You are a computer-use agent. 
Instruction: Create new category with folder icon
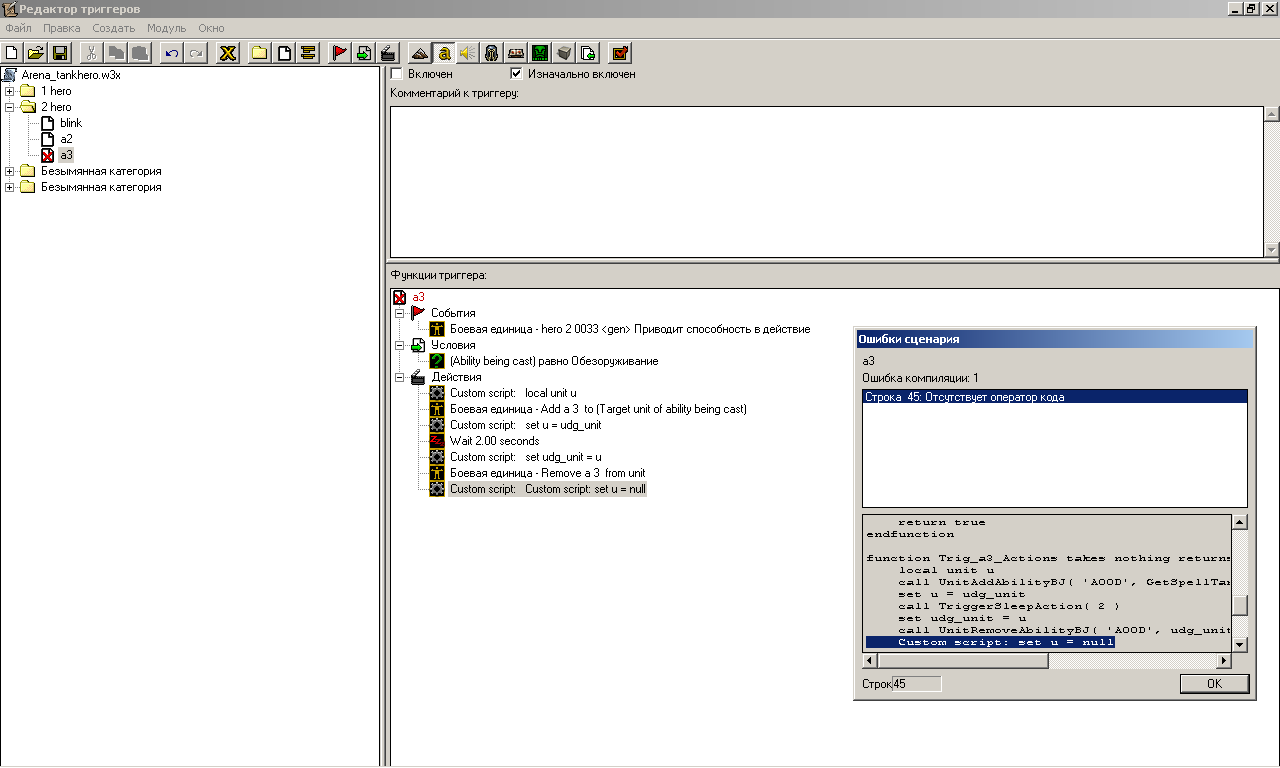pyautogui.click(x=260, y=53)
